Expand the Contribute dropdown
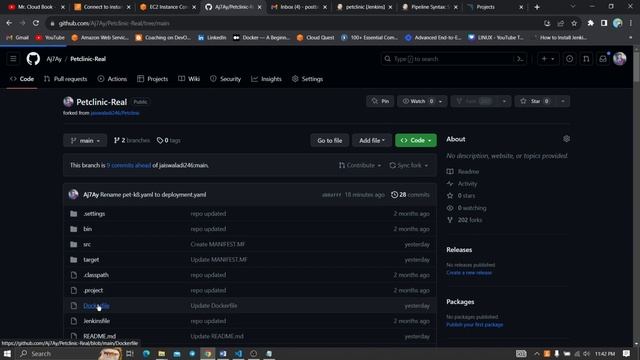The width and height of the screenshot is (640, 360). click(x=360, y=165)
